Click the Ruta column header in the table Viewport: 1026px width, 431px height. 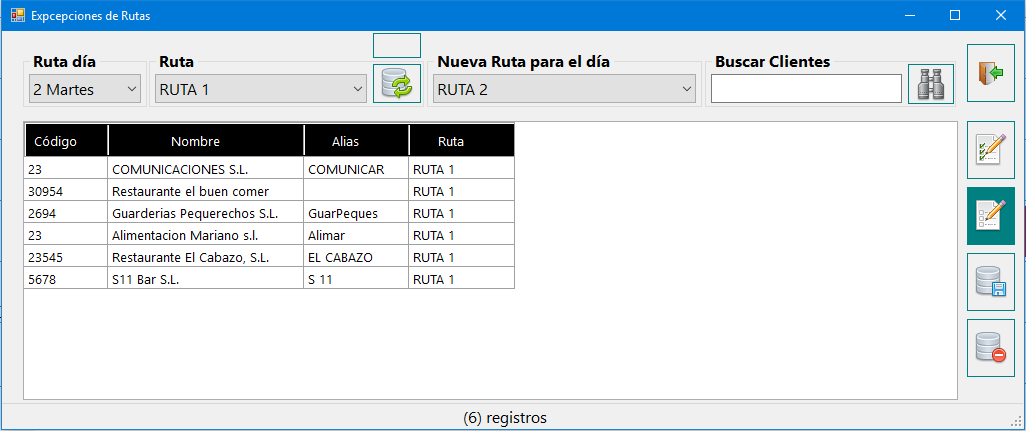click(462, 141)
